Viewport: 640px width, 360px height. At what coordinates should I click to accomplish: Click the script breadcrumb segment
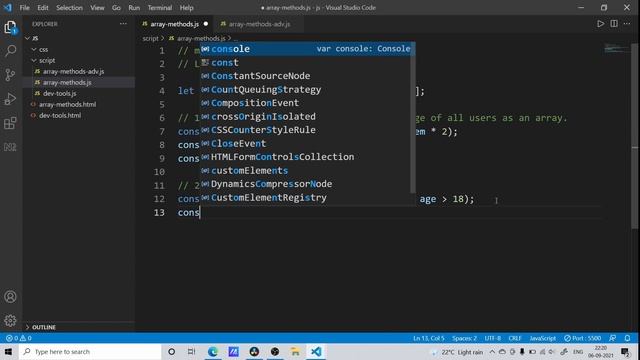(x=150, y=38)
